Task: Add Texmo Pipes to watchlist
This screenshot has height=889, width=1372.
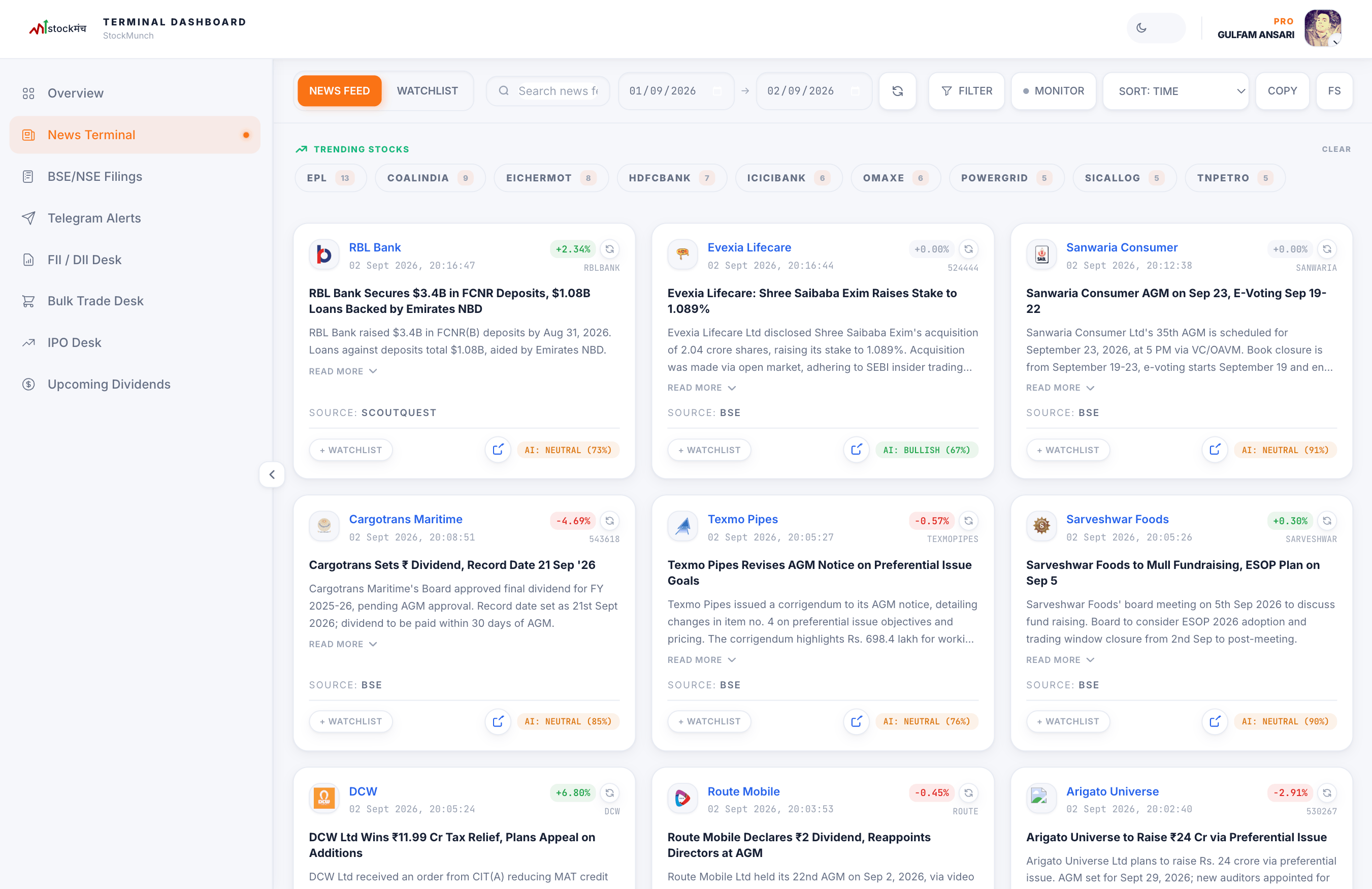Action: pos(709,721)
